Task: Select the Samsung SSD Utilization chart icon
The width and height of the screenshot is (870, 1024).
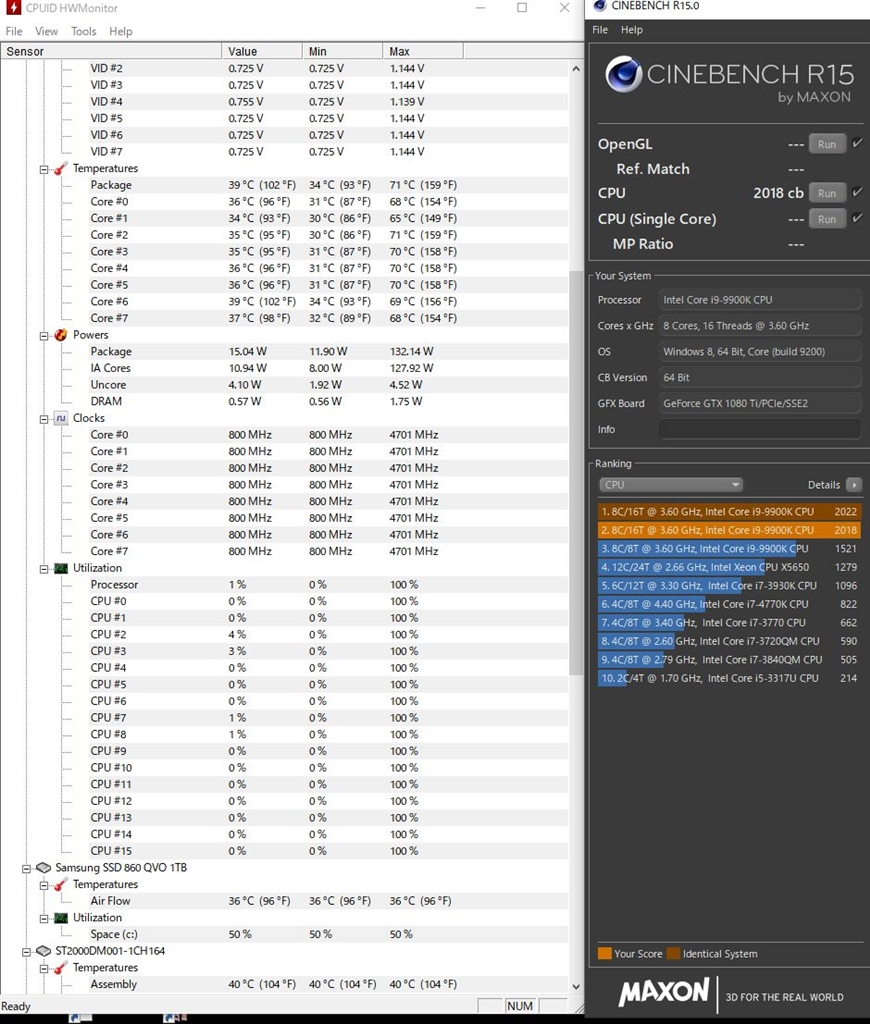Action: tap(61, 918)
